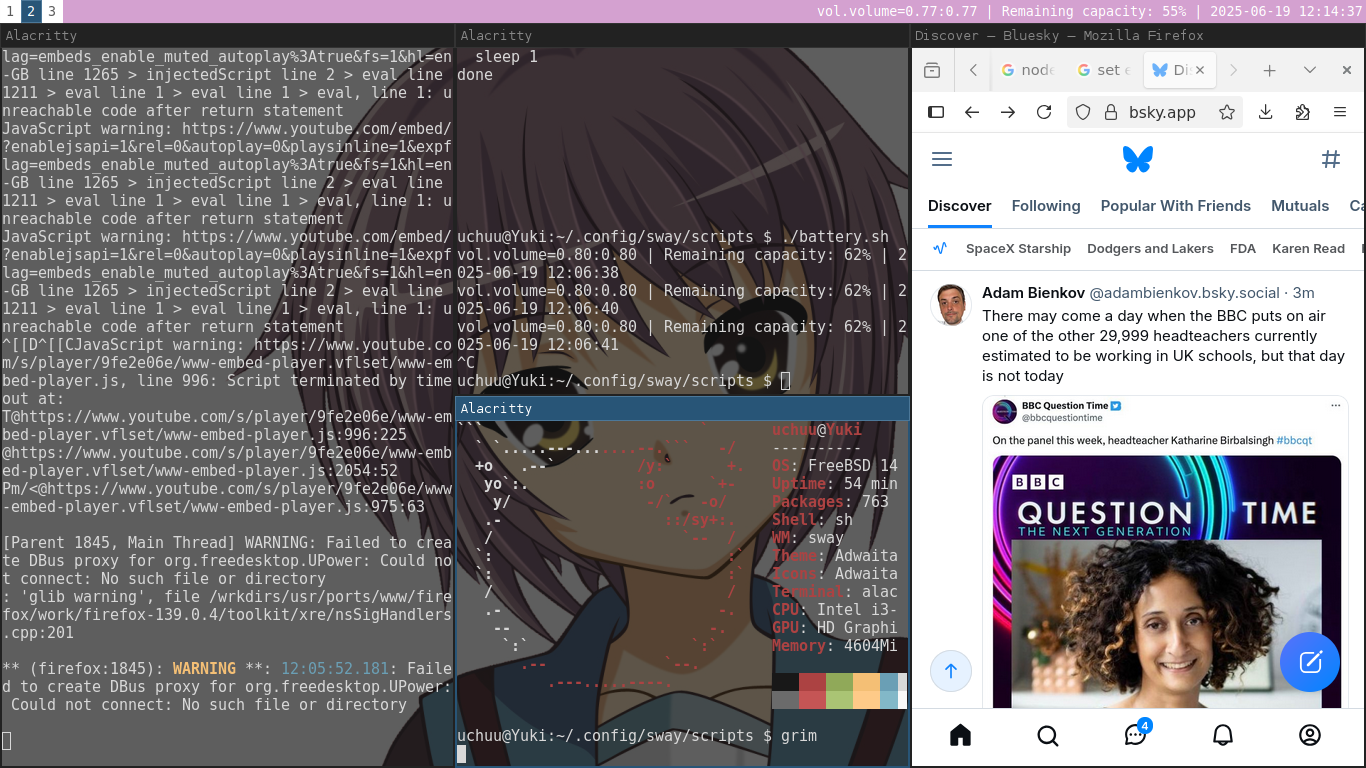This screenshot has width=1366, height=768.
Task: Open a new Firefox tab
Action: 1269,70
